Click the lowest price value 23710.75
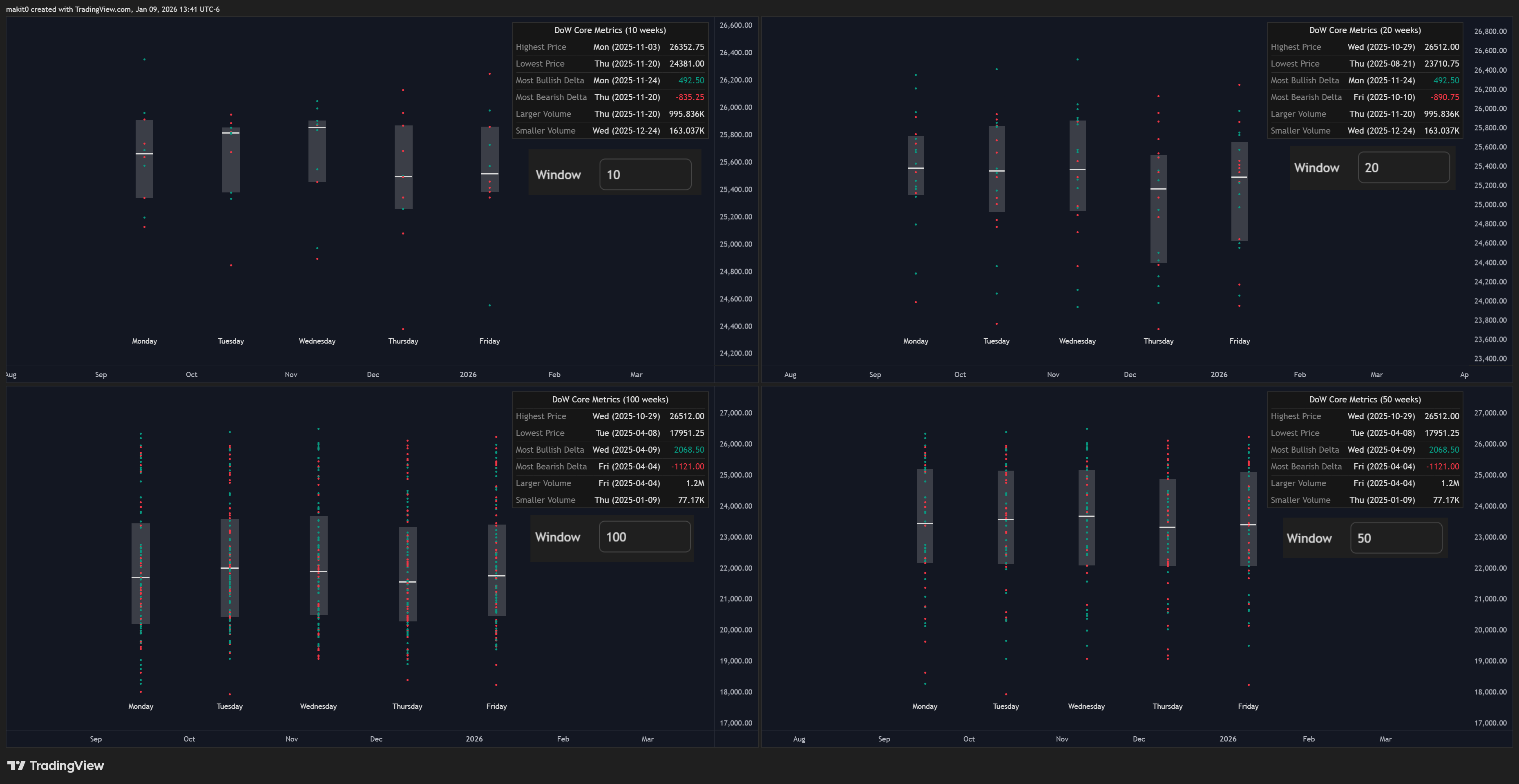 (1441, 63)
